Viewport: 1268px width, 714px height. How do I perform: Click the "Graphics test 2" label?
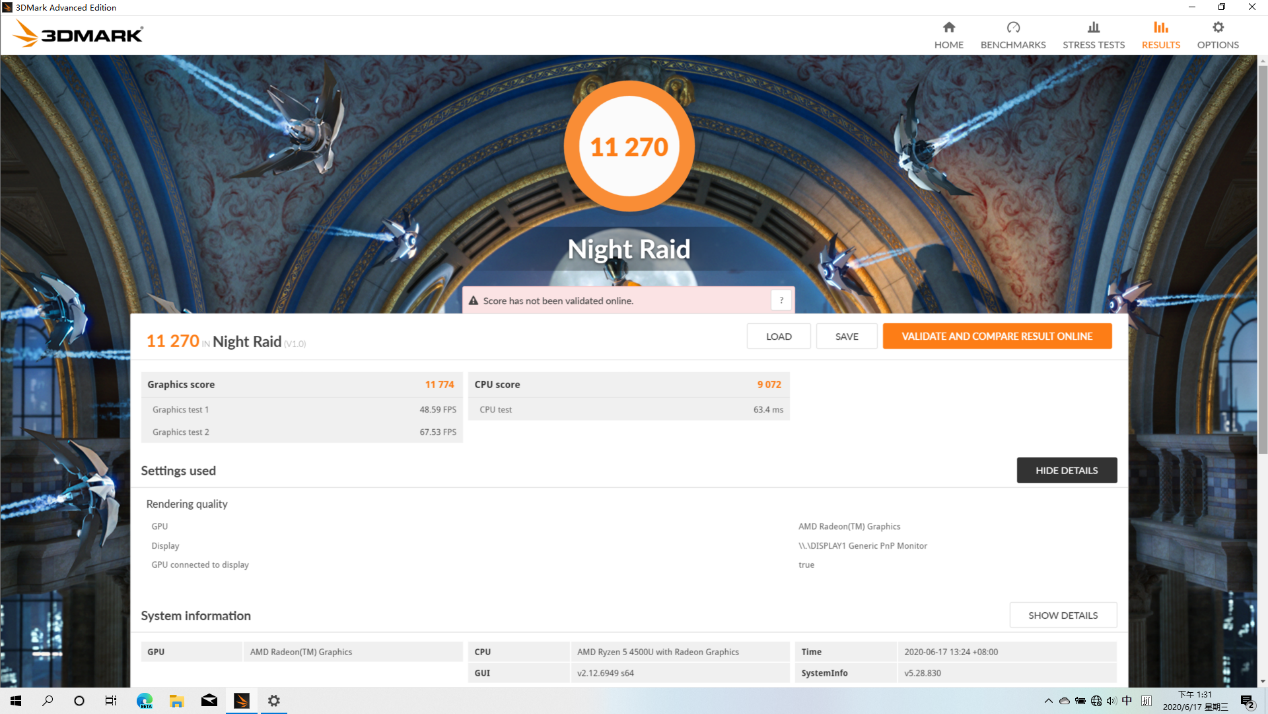click(181, 432)
